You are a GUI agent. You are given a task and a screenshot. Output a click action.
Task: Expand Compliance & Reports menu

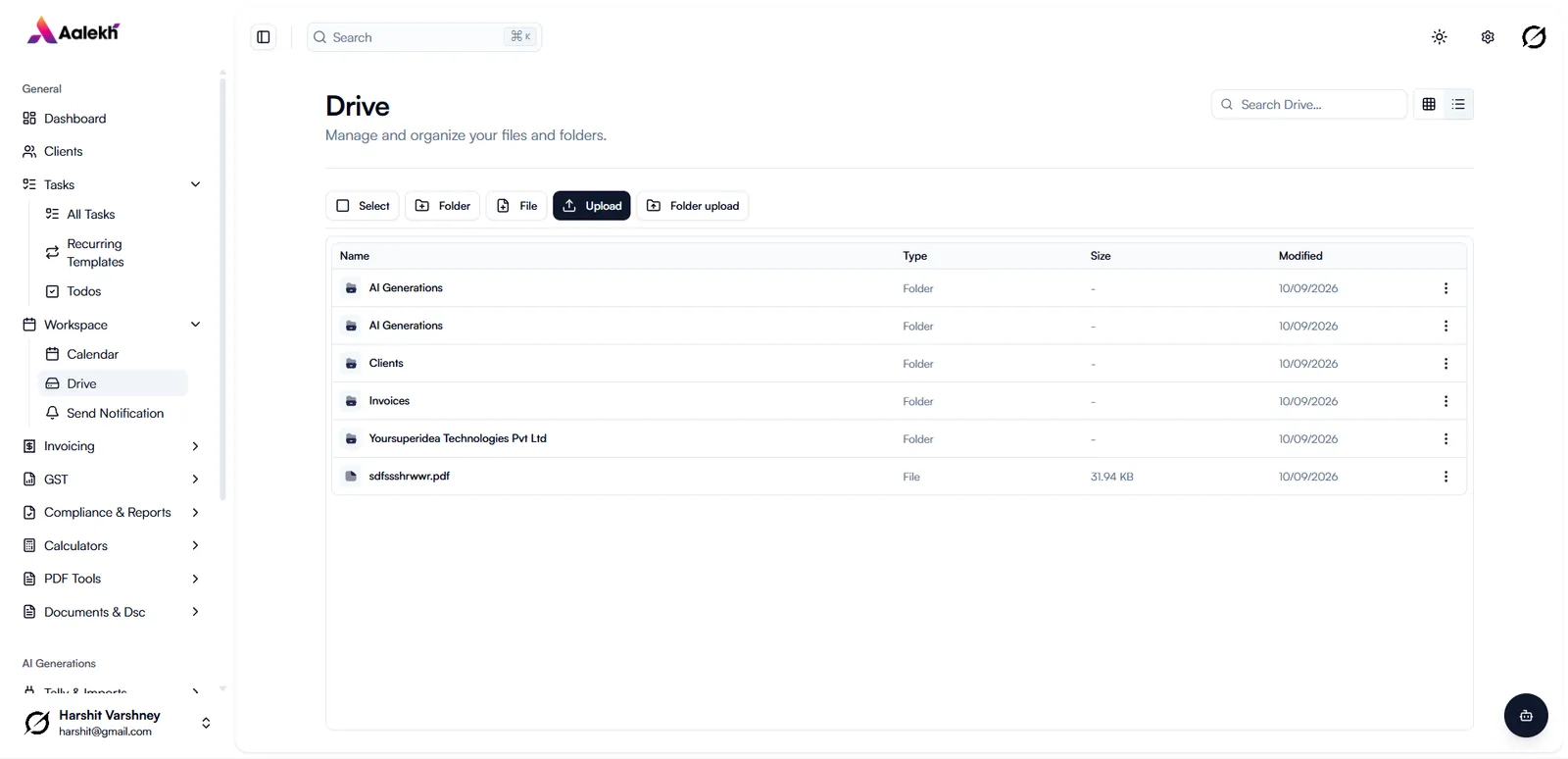(x=111, y=513)
